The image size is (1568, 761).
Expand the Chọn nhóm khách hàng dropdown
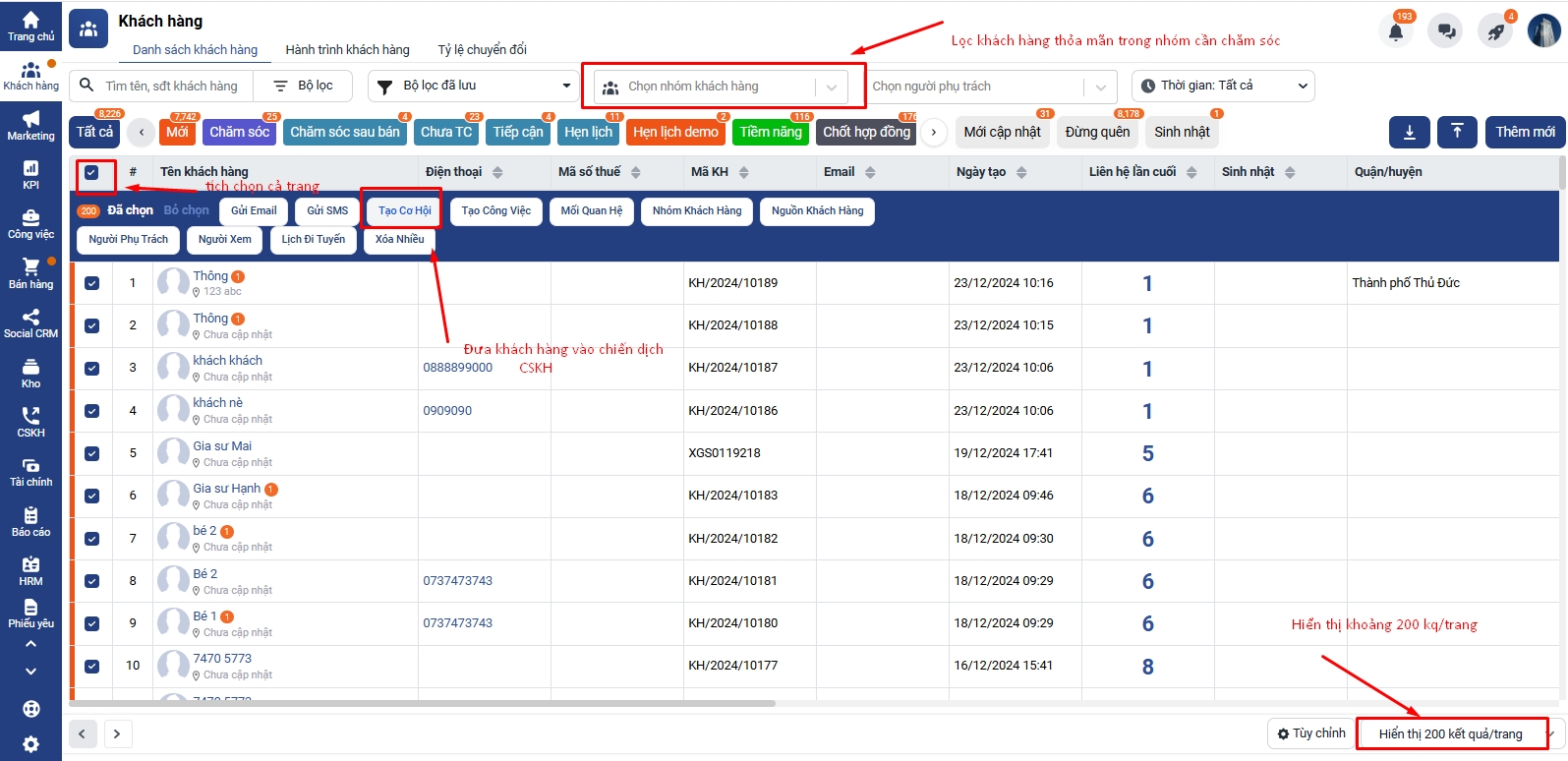coord(722,87)
